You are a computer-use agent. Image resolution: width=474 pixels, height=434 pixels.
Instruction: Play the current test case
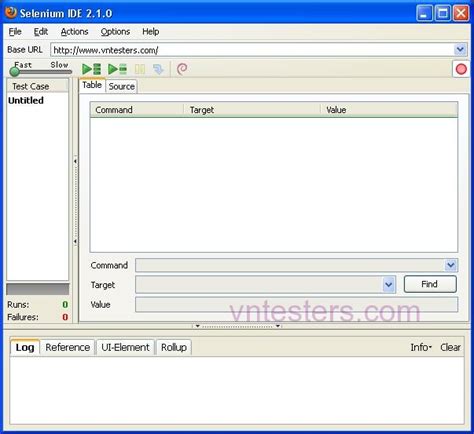coord(117,69)
